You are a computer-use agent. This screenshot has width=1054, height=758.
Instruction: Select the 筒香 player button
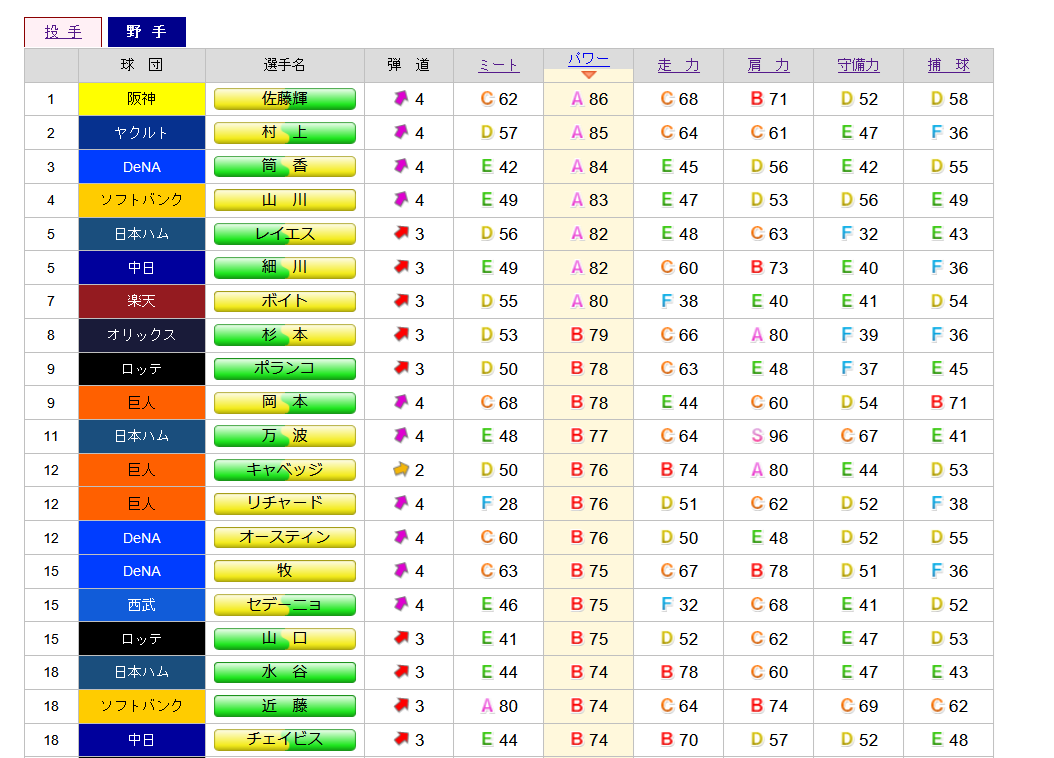[284, 166]
